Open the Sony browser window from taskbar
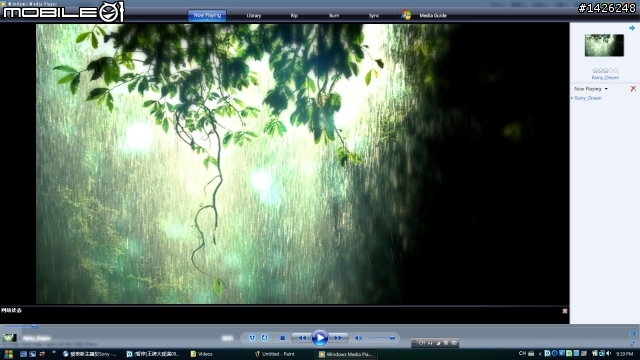 tap(90, 354)
